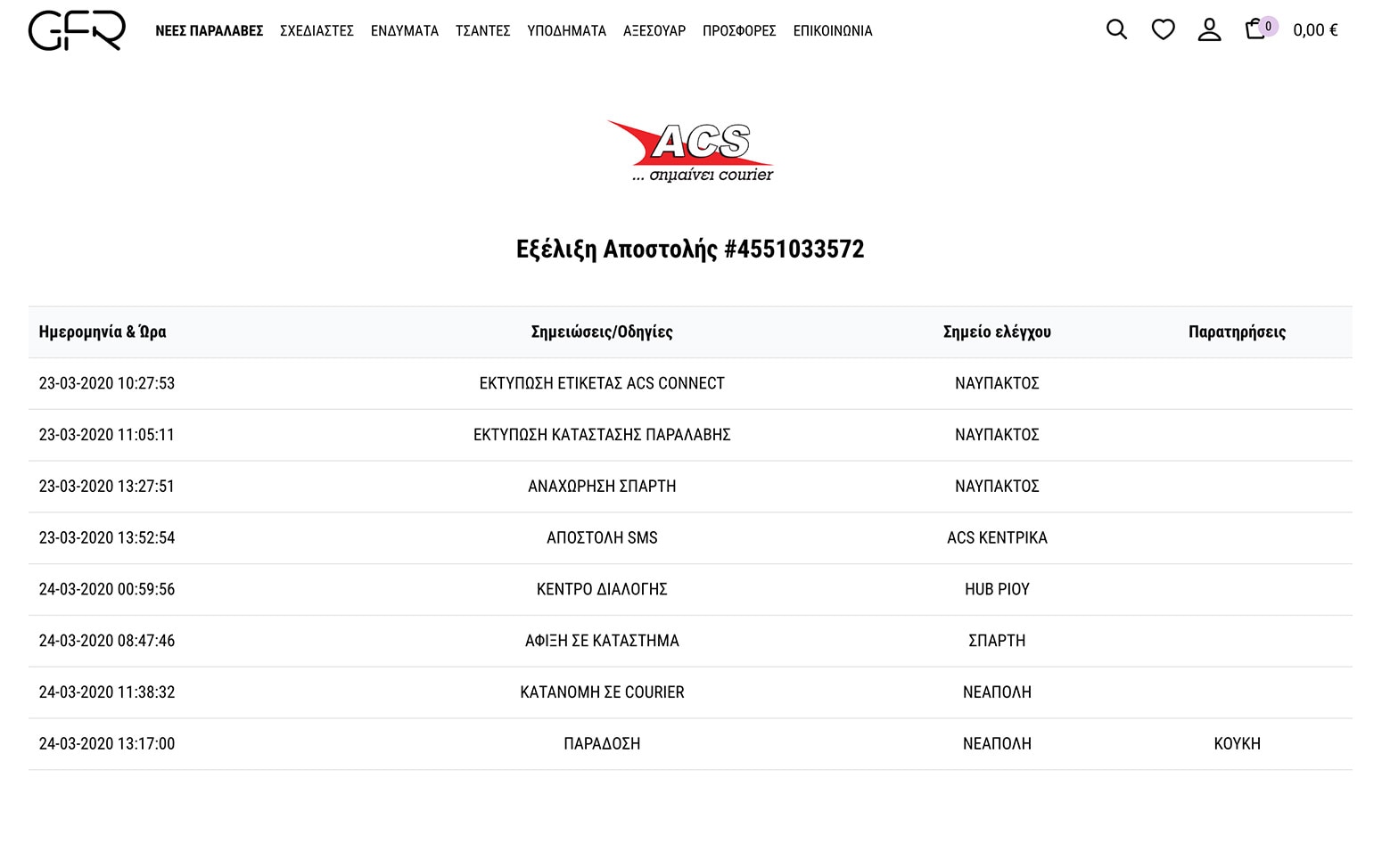Click ΝΕΑΠΟΛΗ in the 13:17:00 row

(997, 743)
